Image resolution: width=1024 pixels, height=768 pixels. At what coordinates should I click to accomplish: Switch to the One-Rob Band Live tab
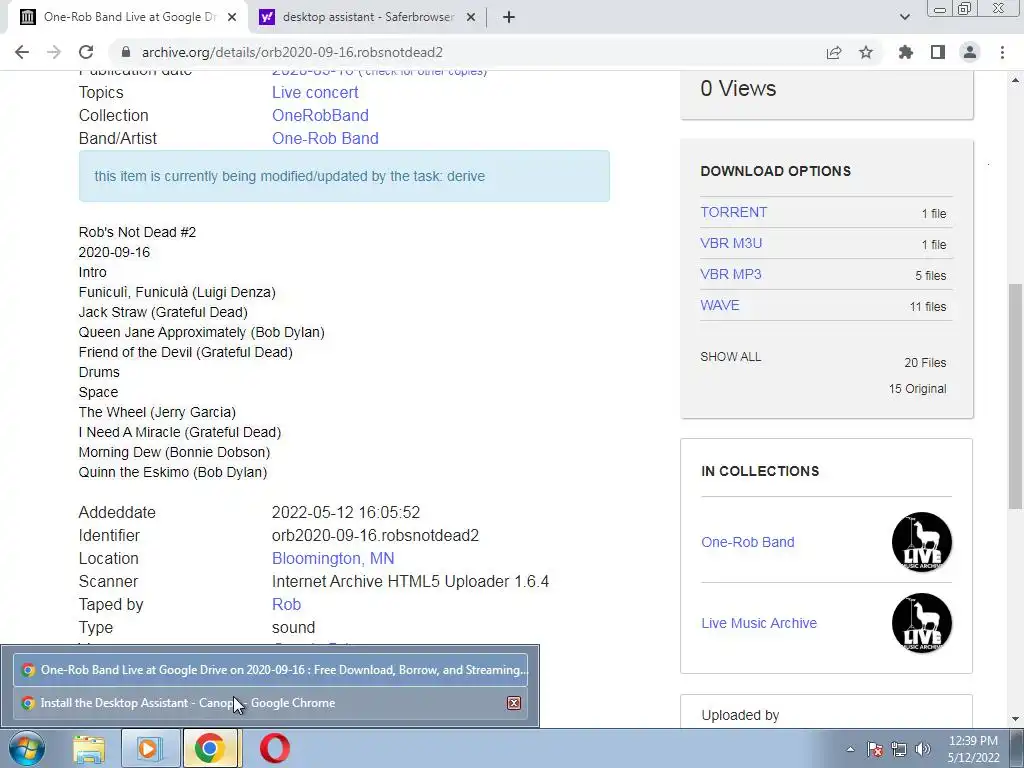[x=127, y=18]
